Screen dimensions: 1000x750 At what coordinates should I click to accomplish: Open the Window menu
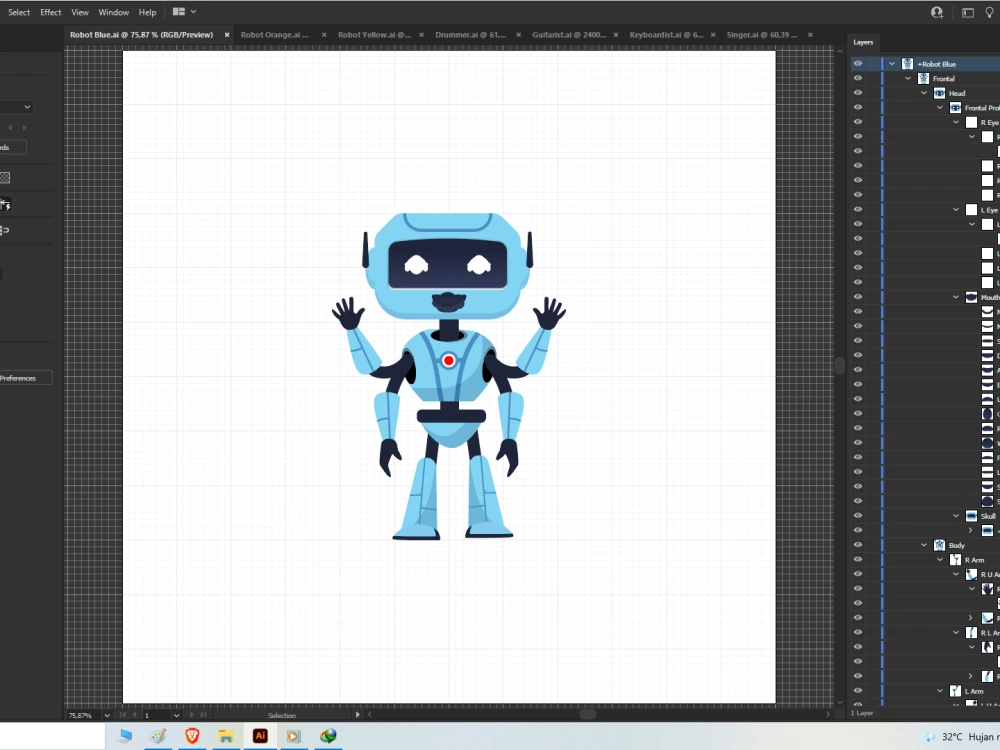[113, 12]
